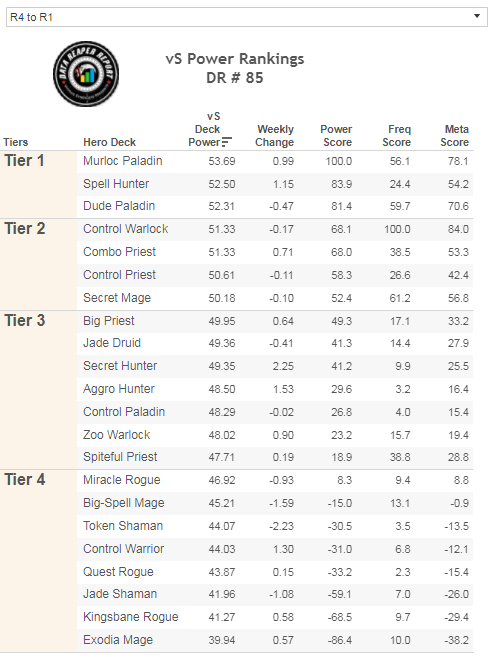Screen dimensions: 496x657
Task: Select the Power Score column header
Action: 337,136
